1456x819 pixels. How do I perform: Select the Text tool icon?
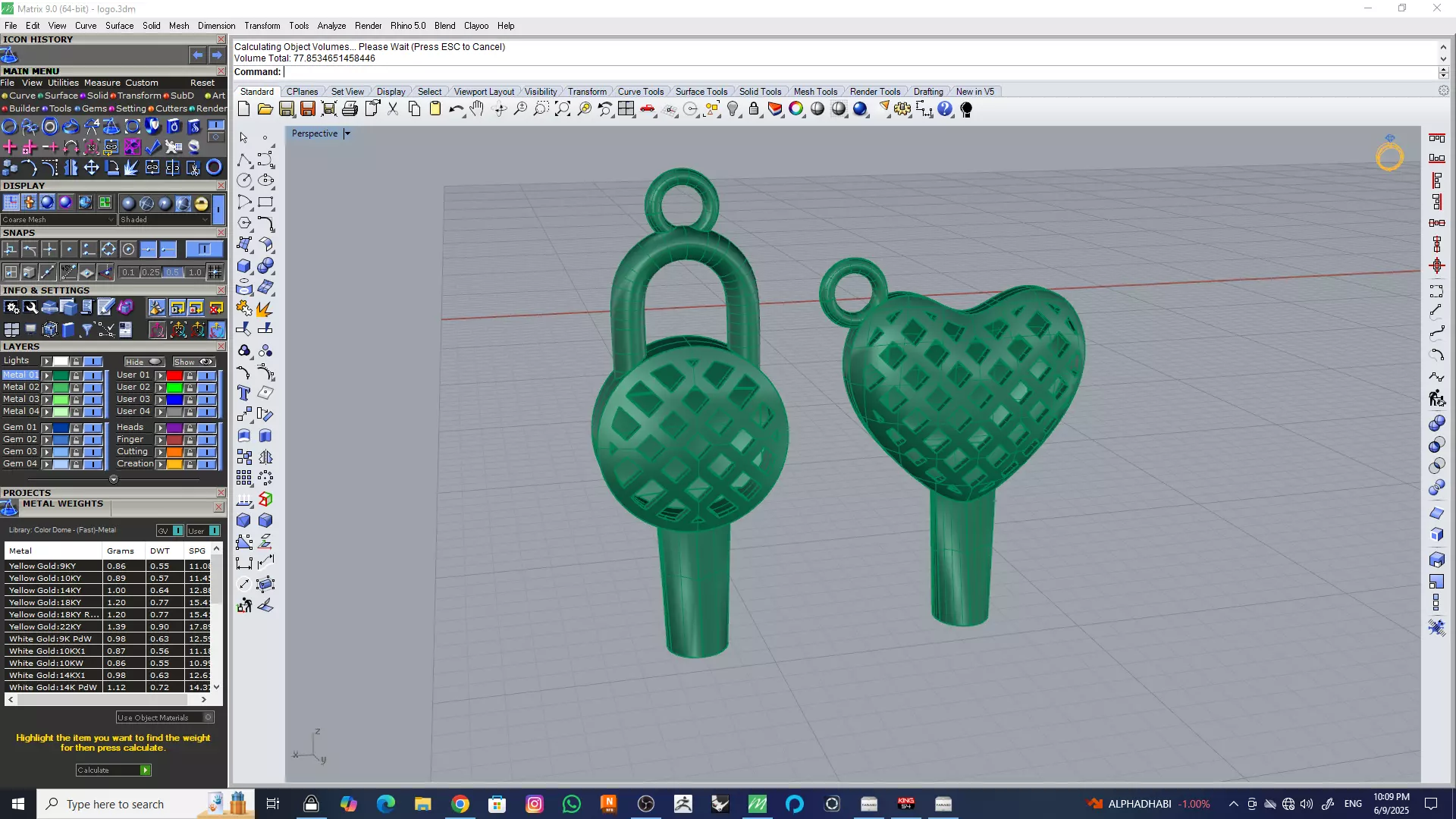coord(244,393)
